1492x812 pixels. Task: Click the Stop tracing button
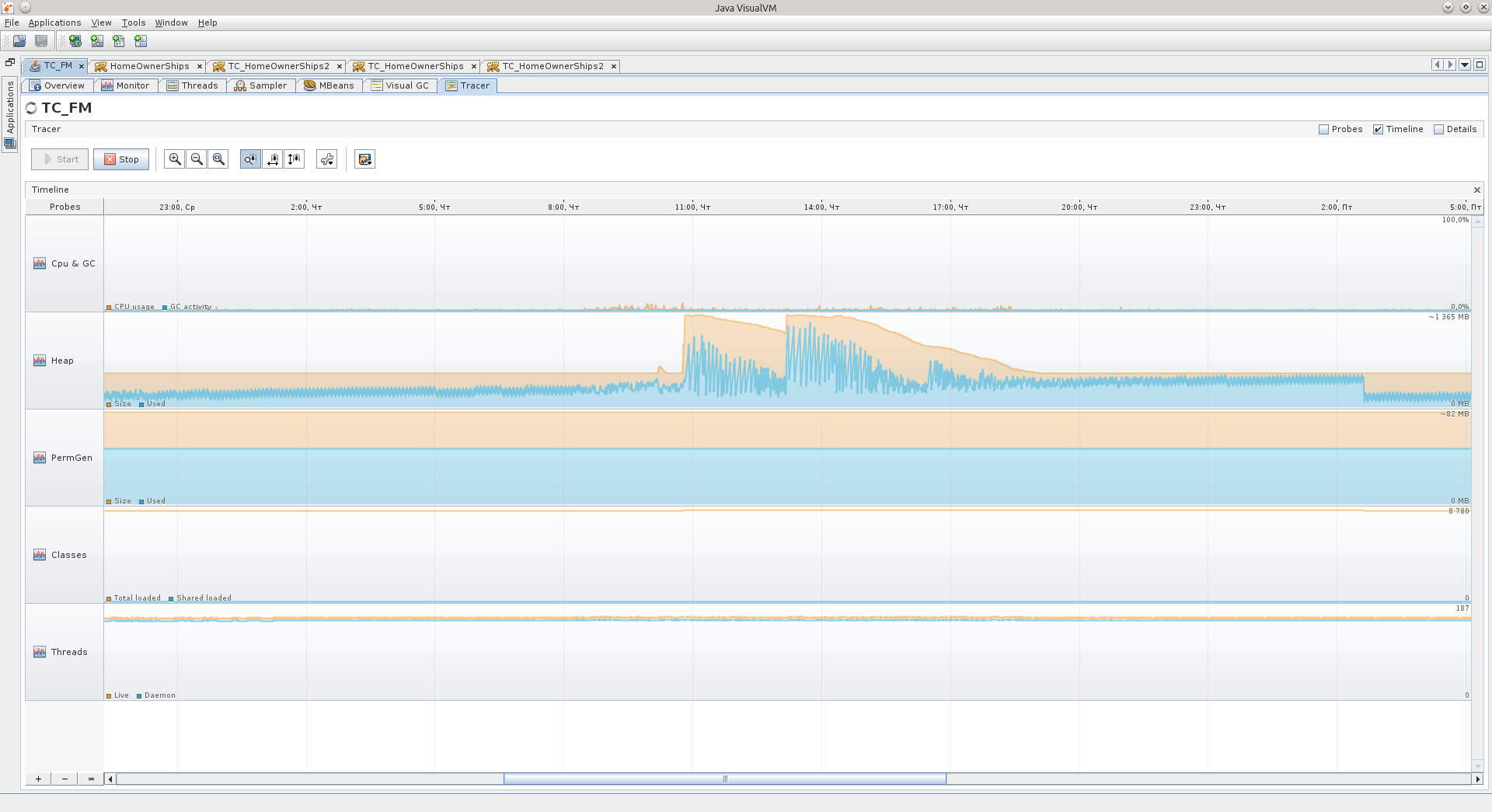coord(121,159)
